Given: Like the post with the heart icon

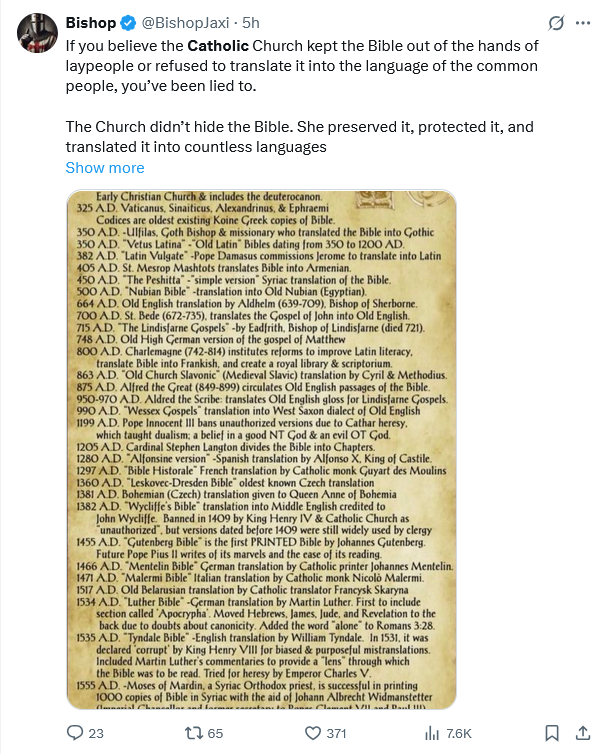Looking at the screenshot, I should [x=311, y=733].
